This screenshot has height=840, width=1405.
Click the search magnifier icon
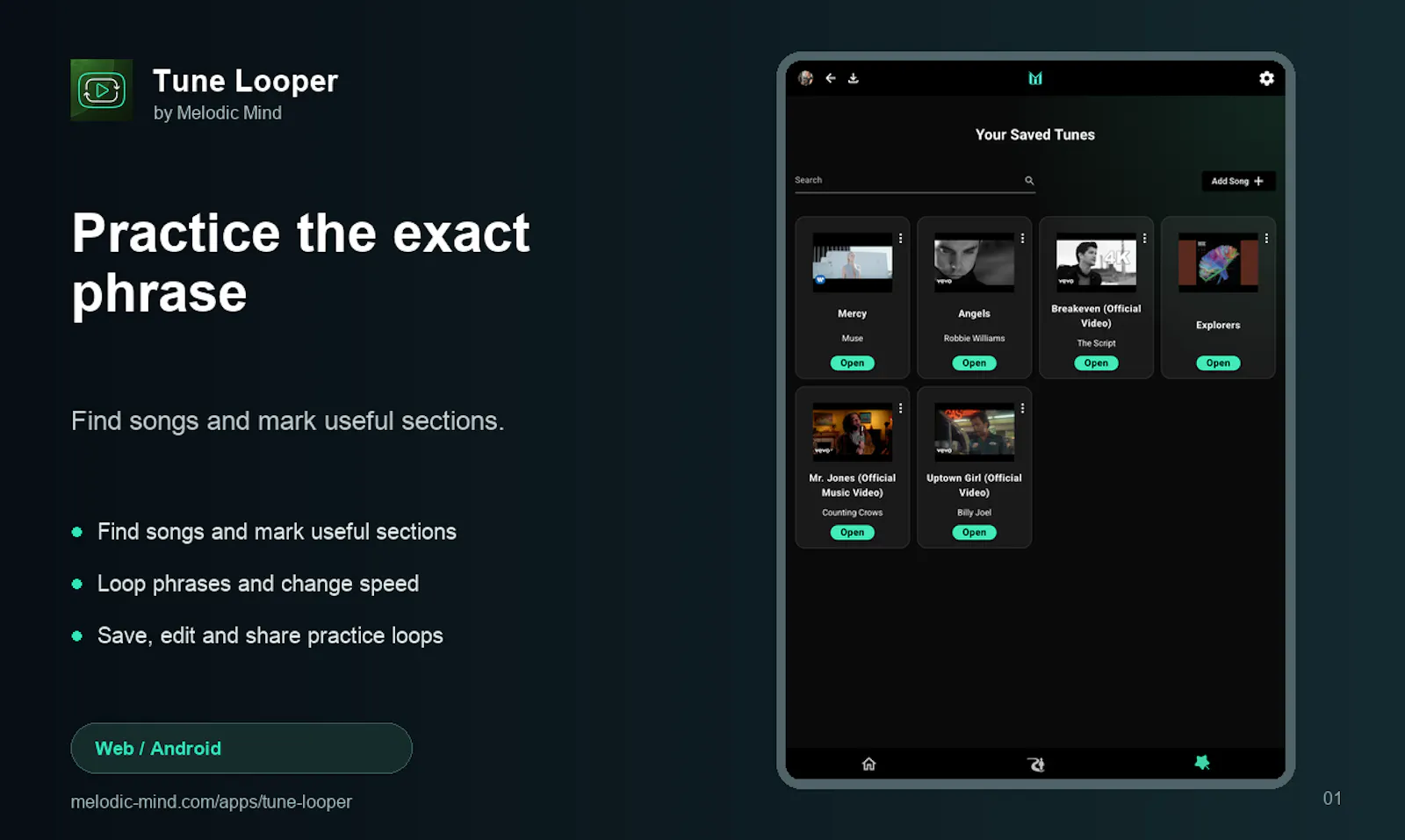pyautogui.click(x=1029, y=181)
